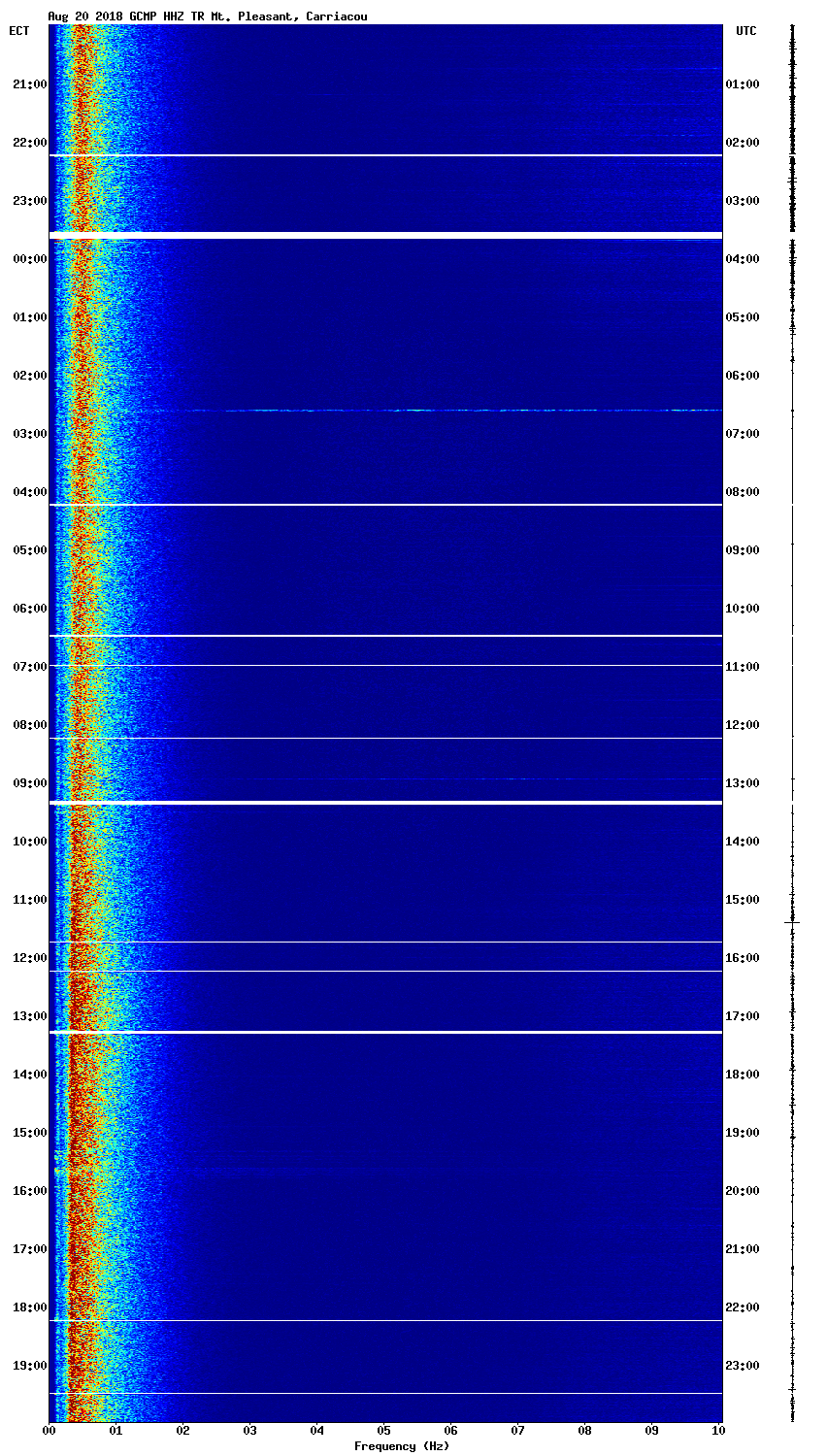The width and height of the screenshot is (827, 1456).
Task: Pick the 04:00 label on the UTC axis
Action: pos(743,259)
